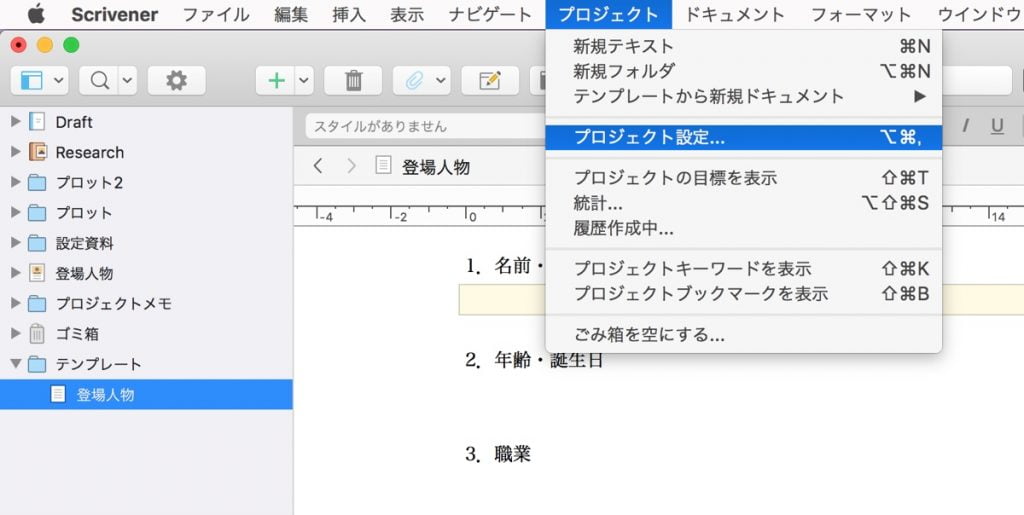The width and height of the screenshot is (1024, 515).
Task: Open the スタイルがありません style selector
Action: click(424, 126)
